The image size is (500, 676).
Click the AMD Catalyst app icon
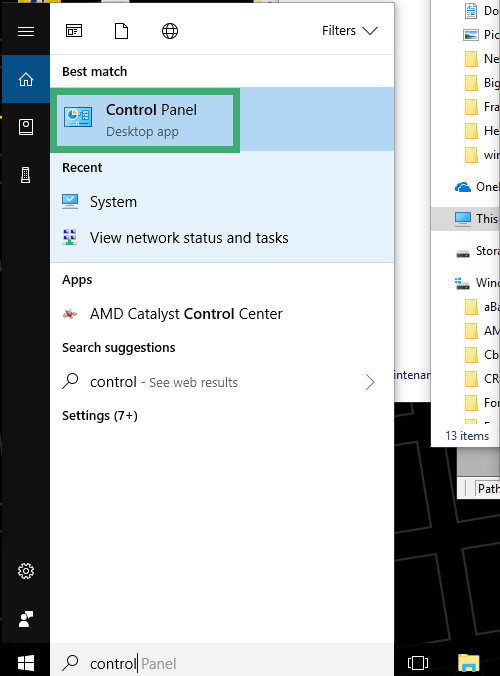(x=70, y=314)
